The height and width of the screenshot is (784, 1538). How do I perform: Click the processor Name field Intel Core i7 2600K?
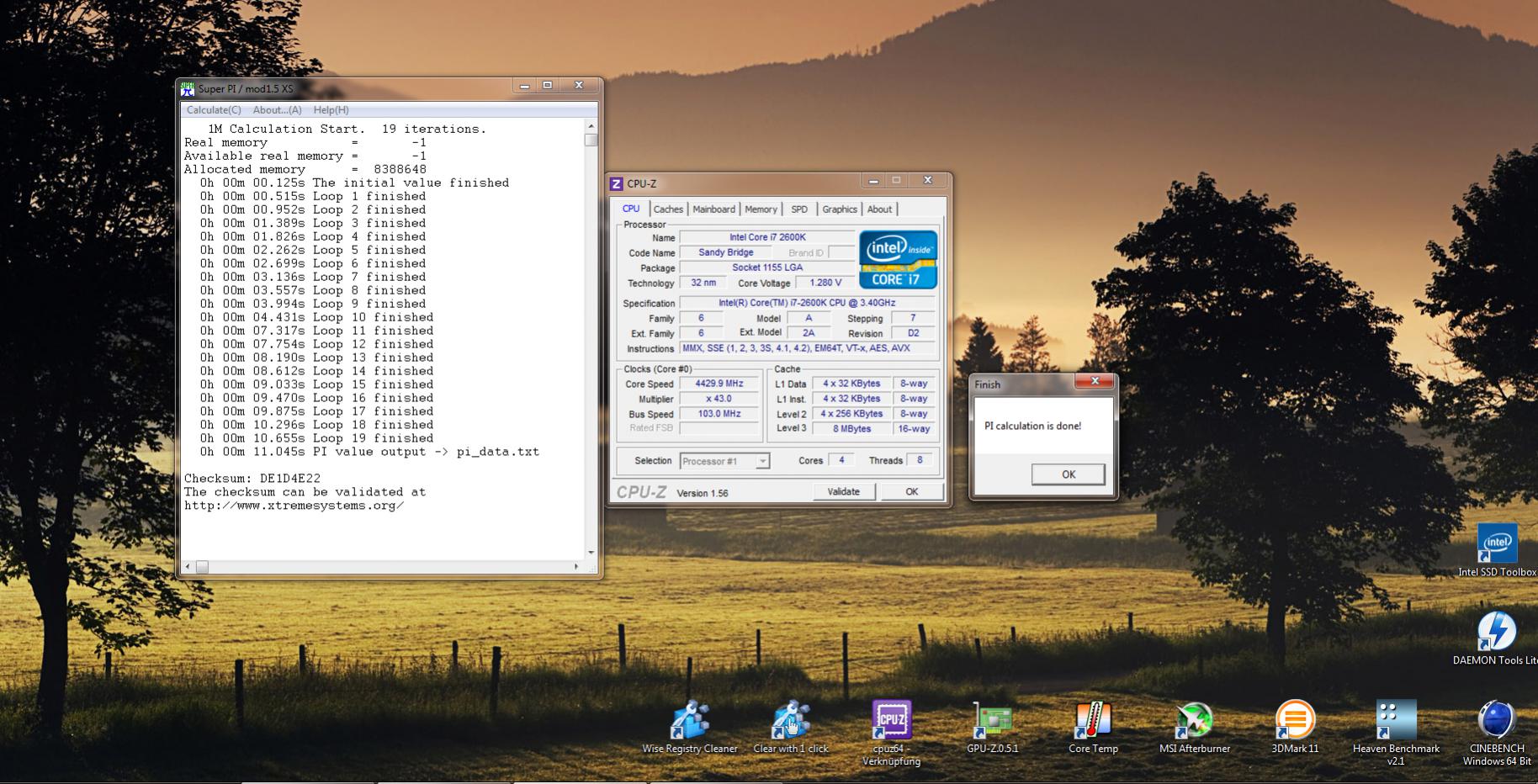766,237
